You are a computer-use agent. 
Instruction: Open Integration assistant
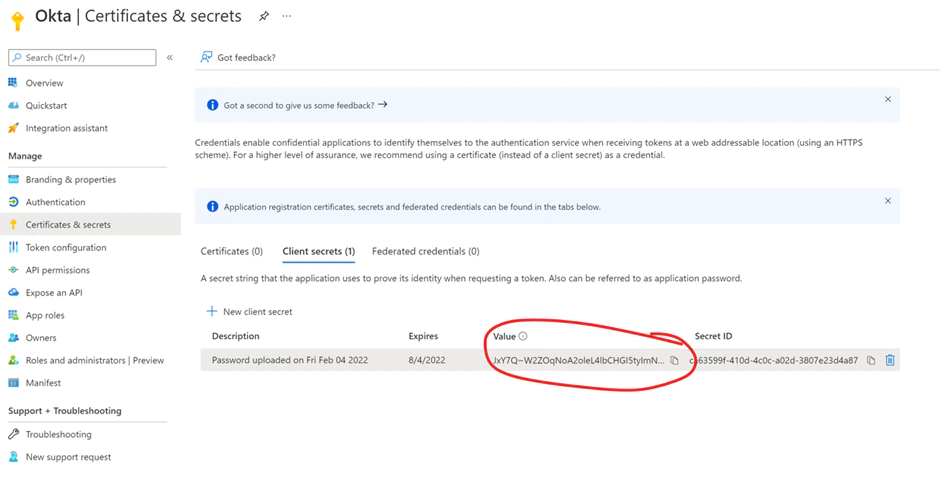click(67, 128)
